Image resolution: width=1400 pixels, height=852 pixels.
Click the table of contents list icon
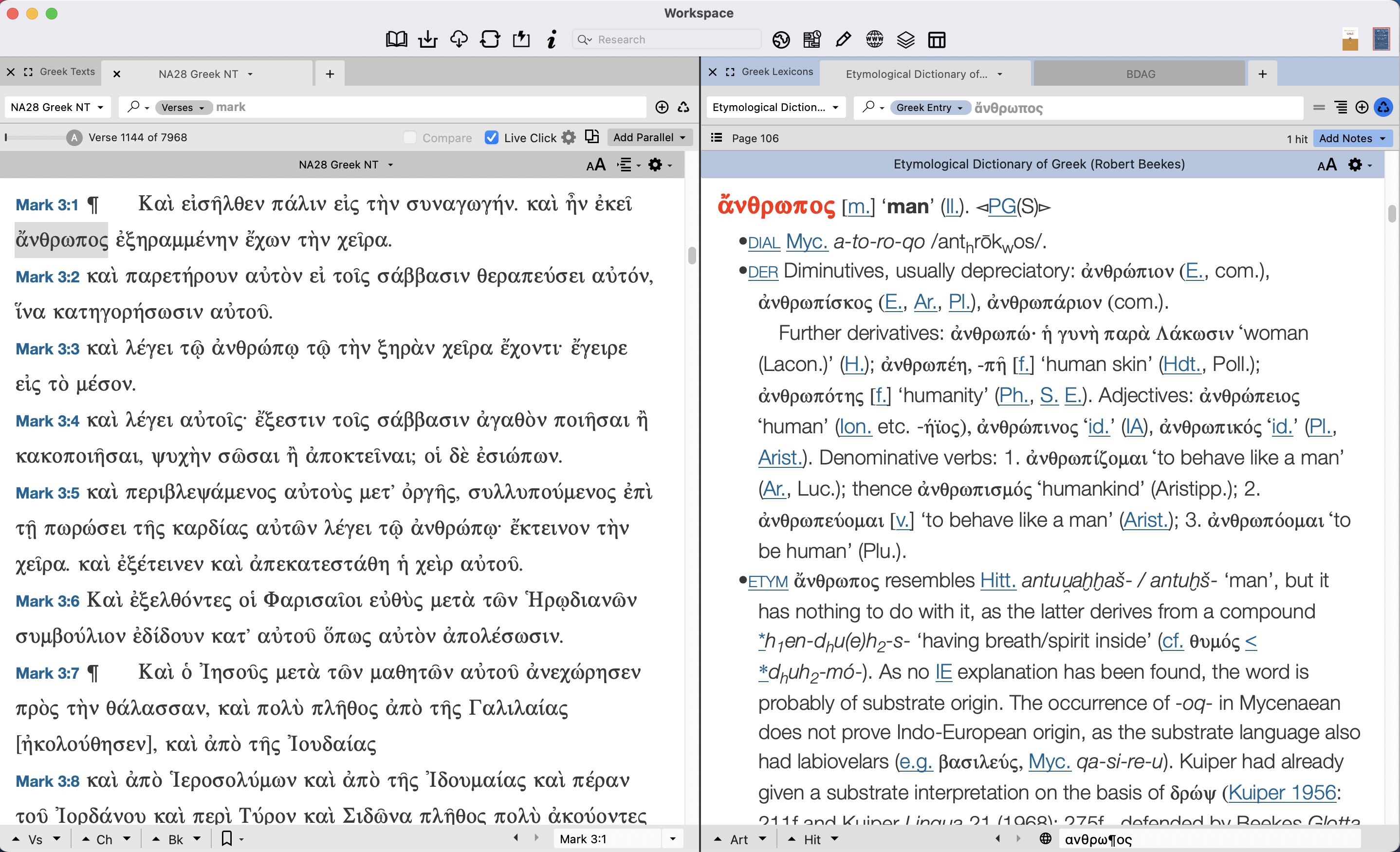(x=717, y=138)
